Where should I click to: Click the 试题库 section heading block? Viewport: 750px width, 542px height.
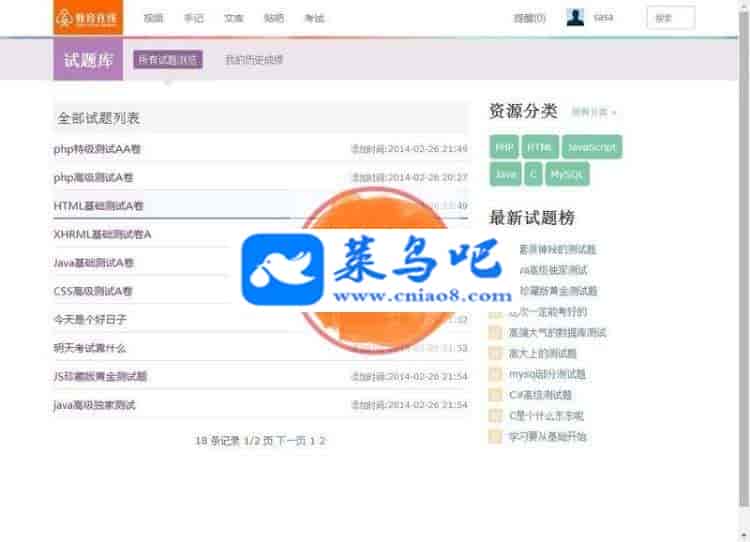click(x=88, y=60)
